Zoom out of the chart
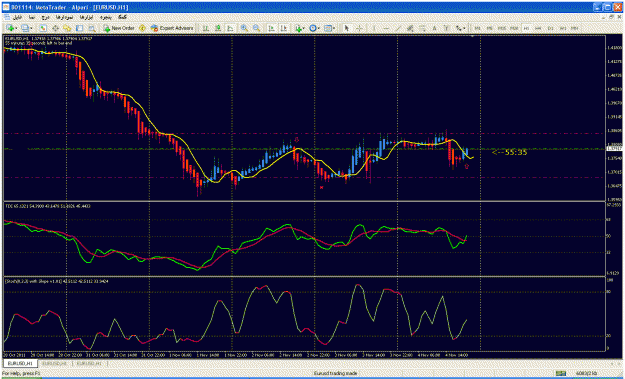 click(x=256, y=28)
